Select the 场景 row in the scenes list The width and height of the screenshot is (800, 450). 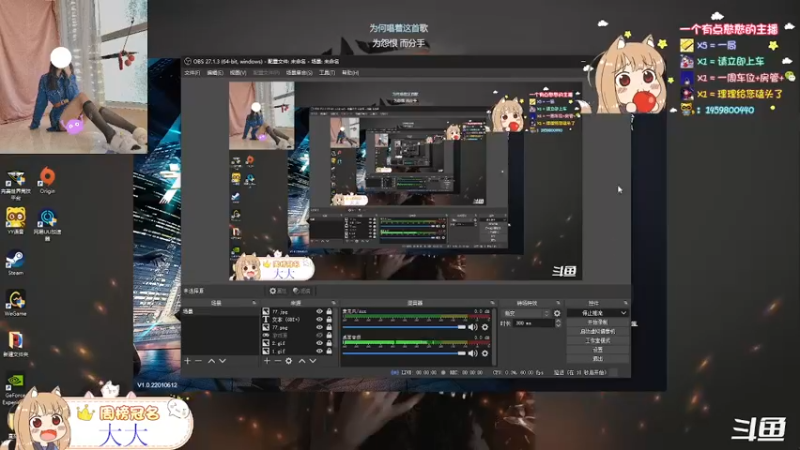(220, 311)
